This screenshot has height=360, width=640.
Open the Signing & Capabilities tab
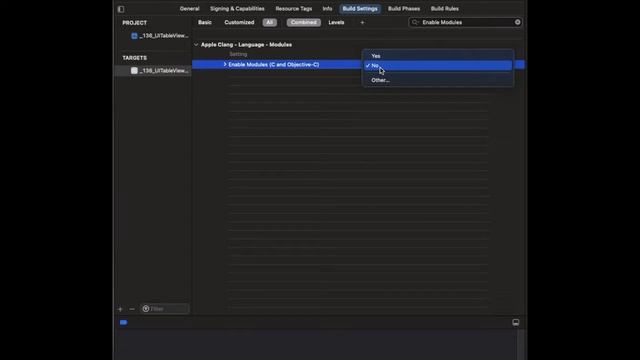[x=237, y=9]
